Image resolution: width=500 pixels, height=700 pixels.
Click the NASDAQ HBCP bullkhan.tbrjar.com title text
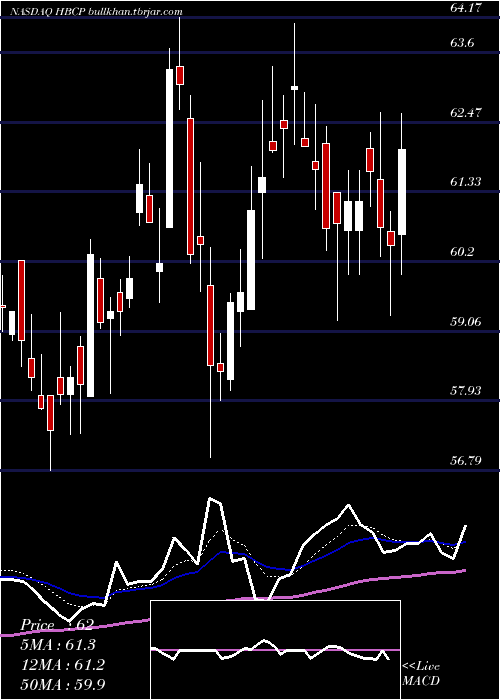[95, 12]
